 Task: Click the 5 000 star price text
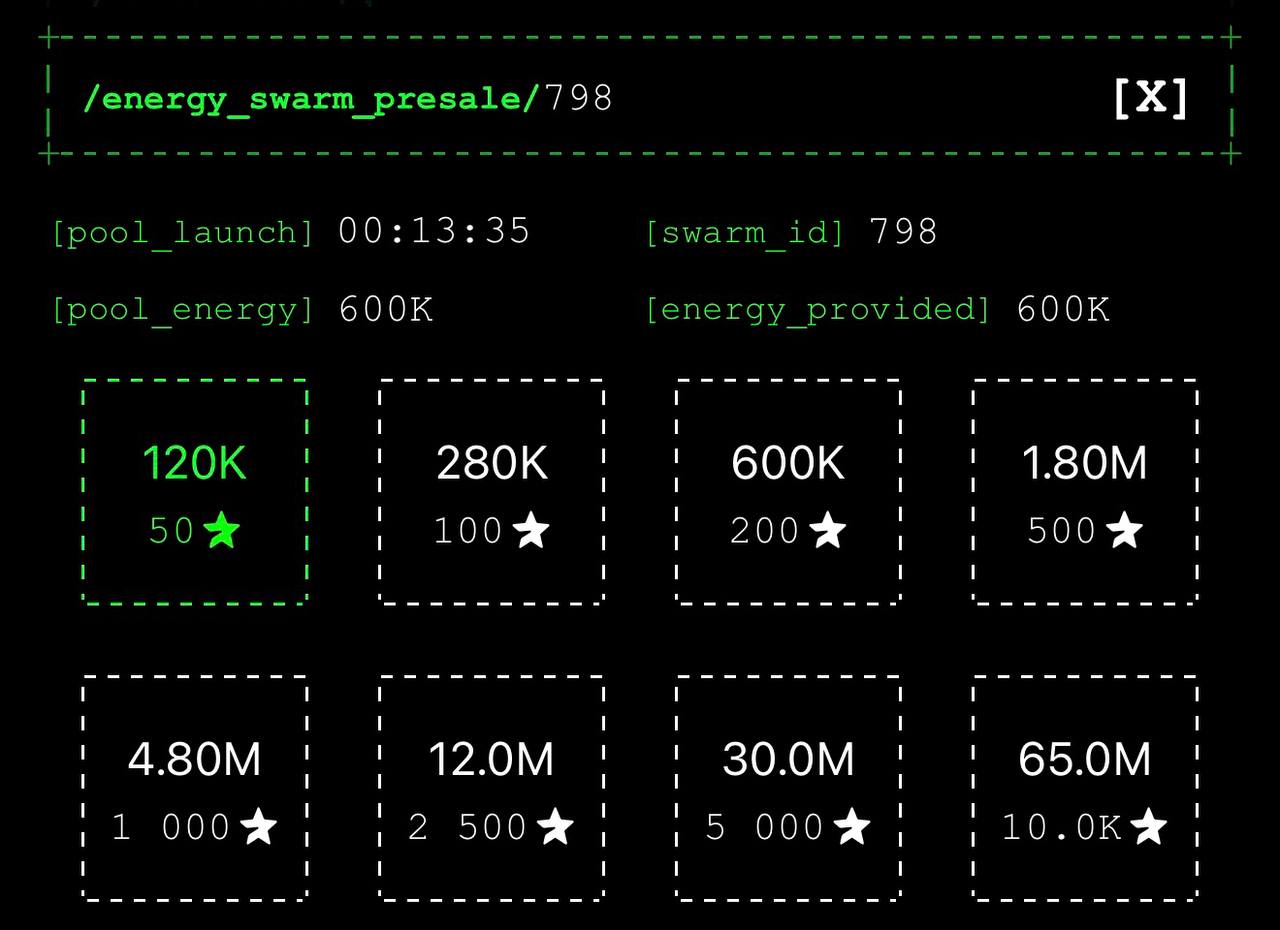765,827
